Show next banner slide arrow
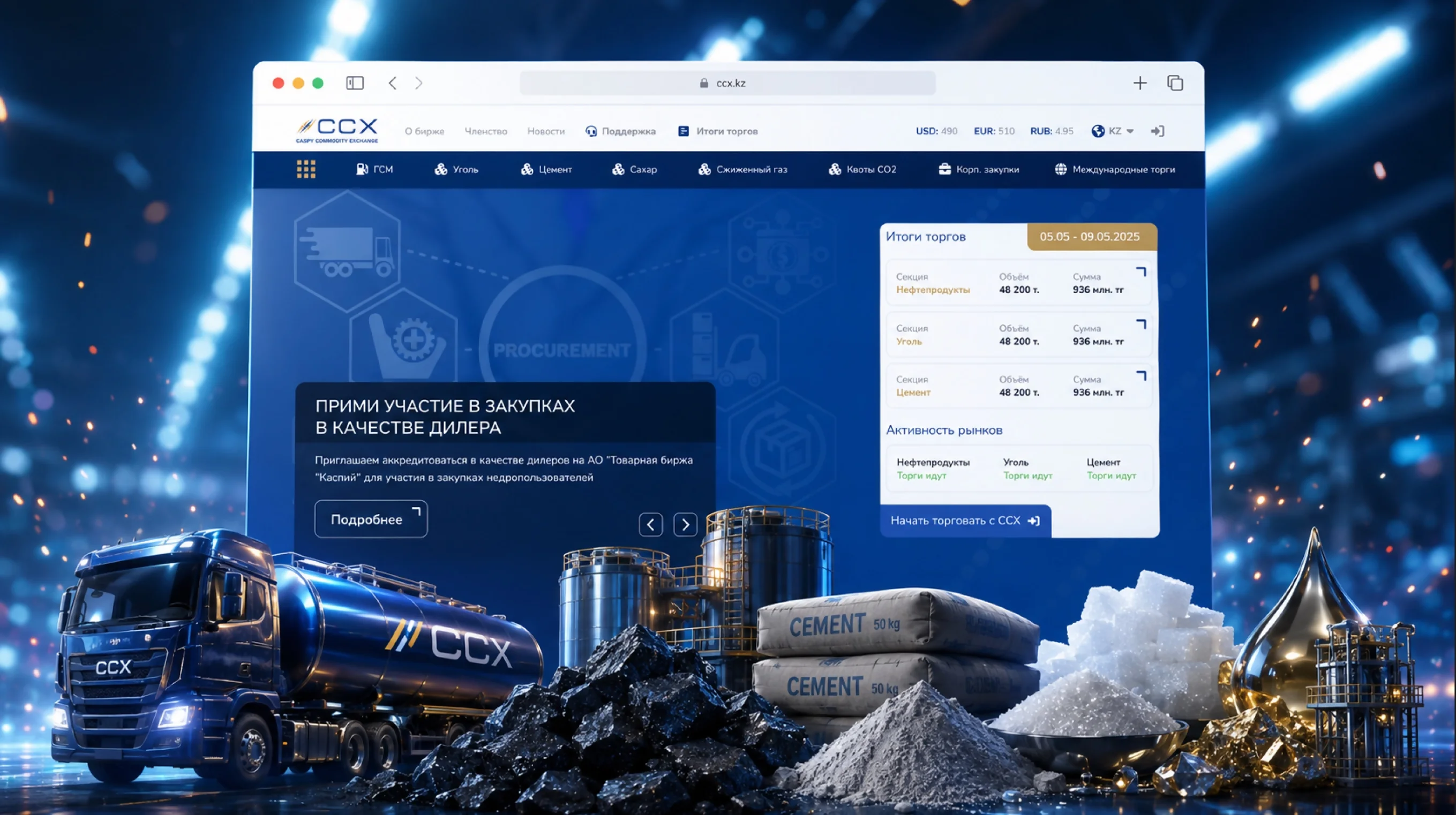 tap(685, 524)
